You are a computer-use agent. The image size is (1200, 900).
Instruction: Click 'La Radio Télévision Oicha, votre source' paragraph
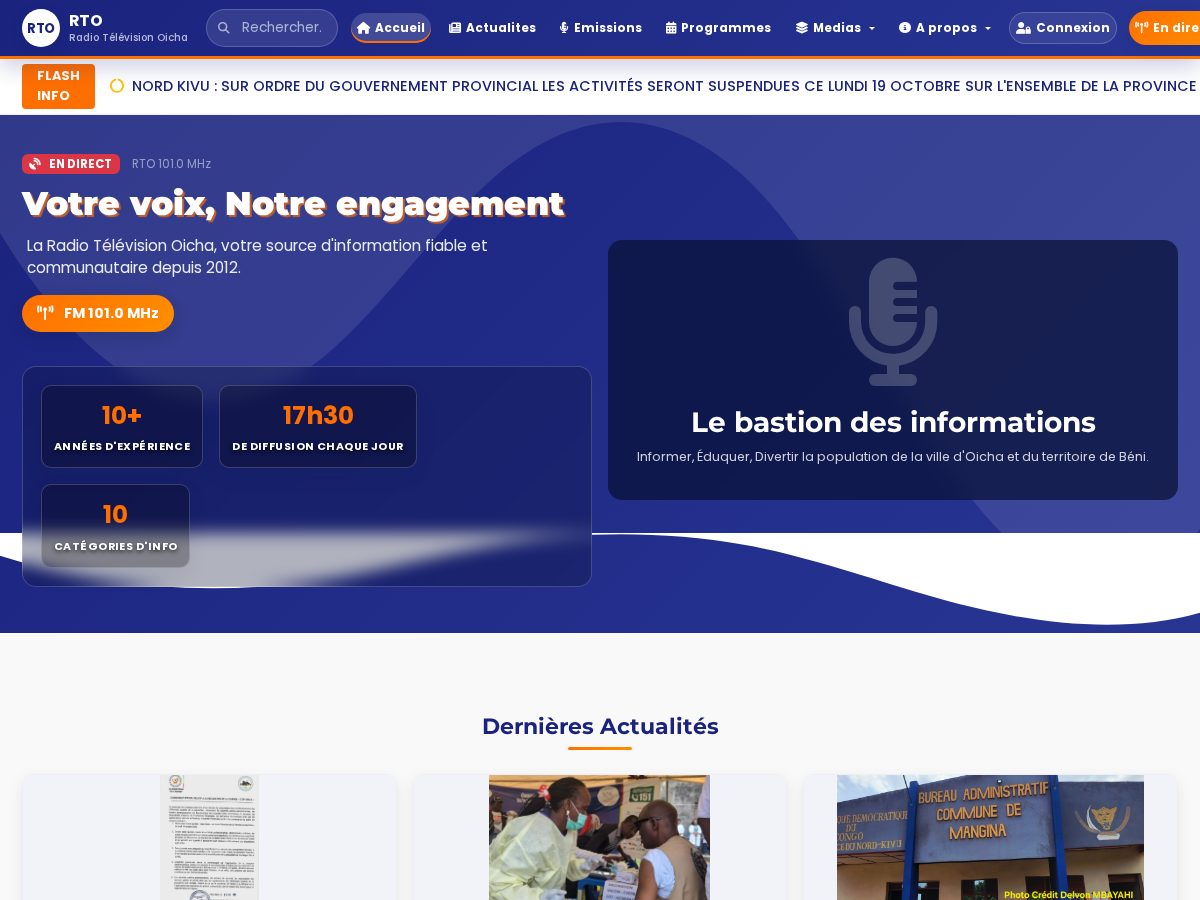[x=257, y=257]
